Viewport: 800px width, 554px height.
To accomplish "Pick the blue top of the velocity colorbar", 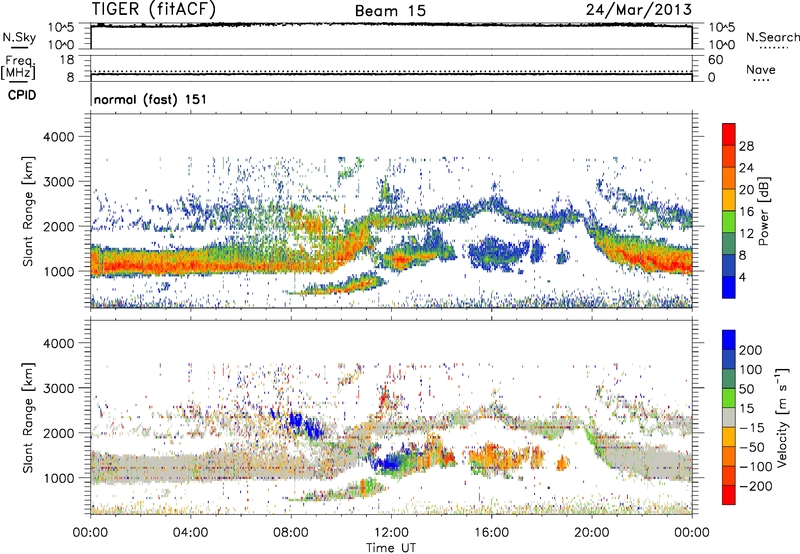I will [x=729, y=340].
